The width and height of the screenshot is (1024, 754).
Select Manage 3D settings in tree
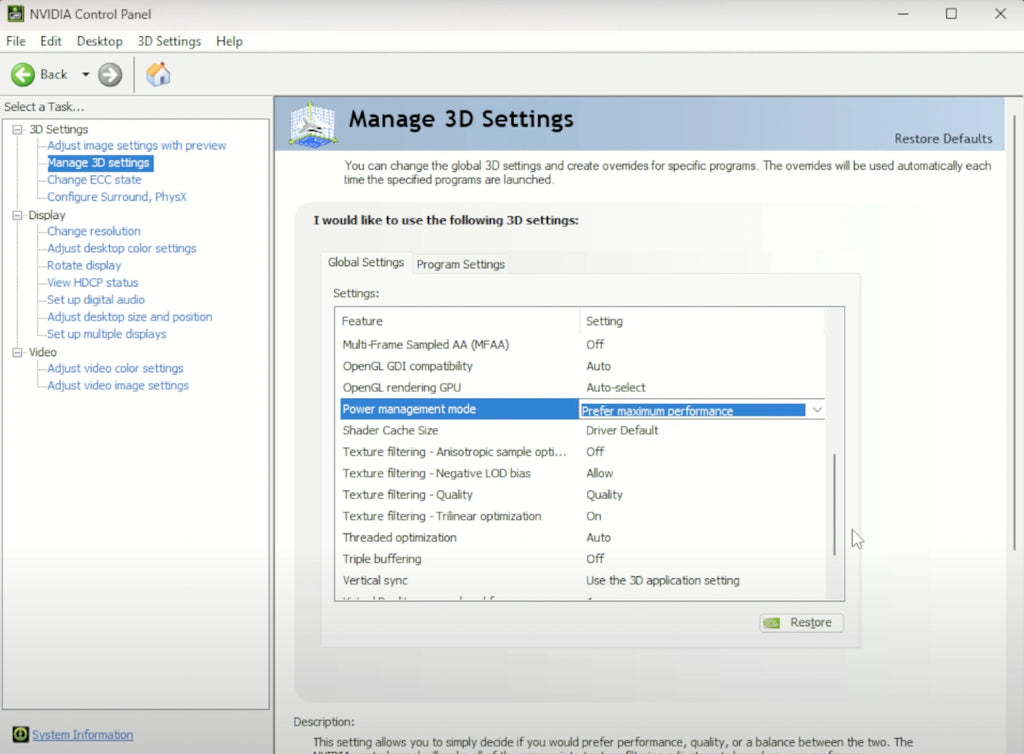click(99, 163)
